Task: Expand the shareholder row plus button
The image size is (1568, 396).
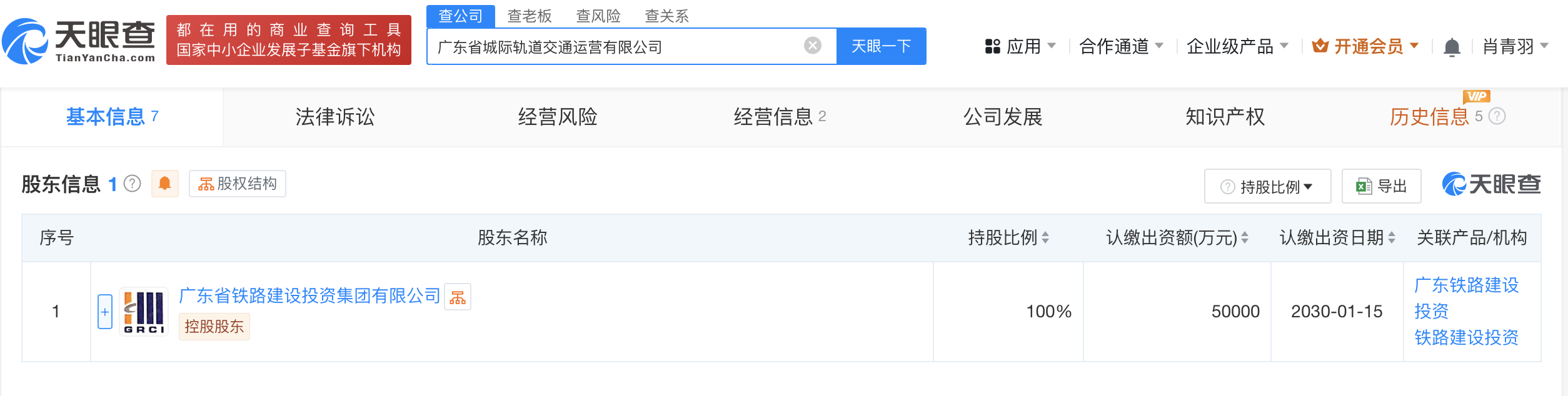Action: [105, 312]
